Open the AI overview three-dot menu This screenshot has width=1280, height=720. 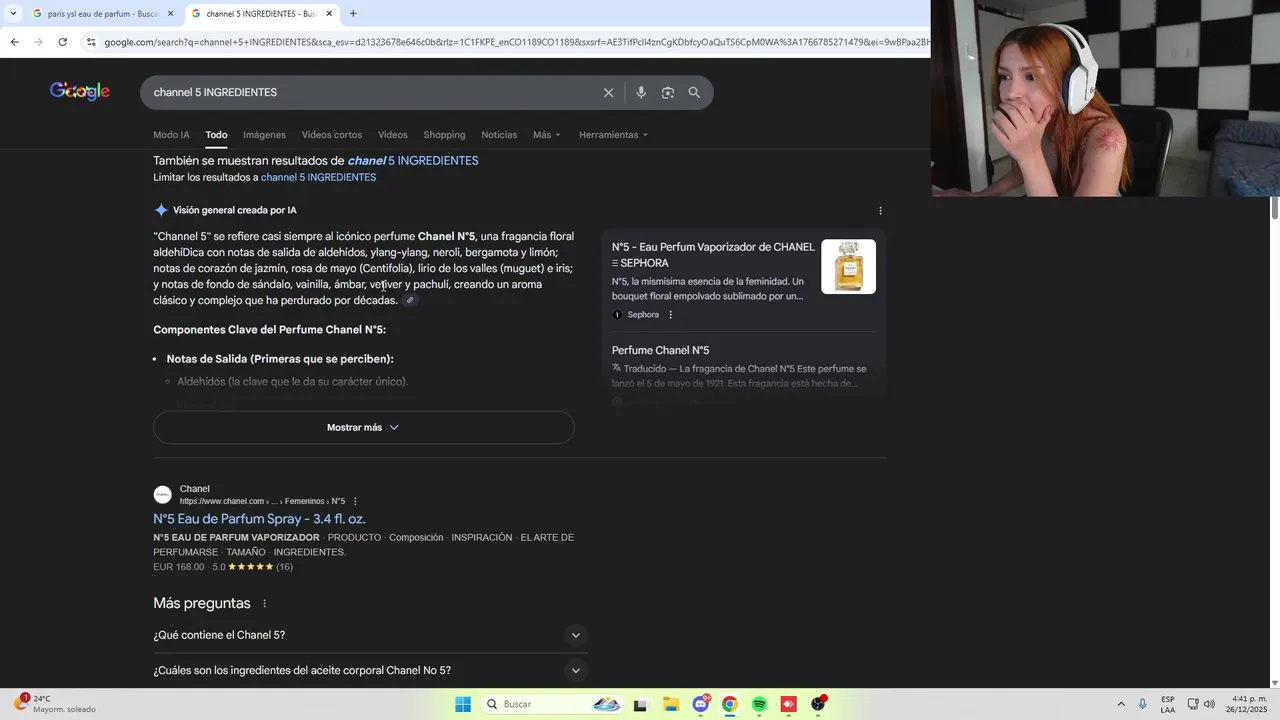880,210
